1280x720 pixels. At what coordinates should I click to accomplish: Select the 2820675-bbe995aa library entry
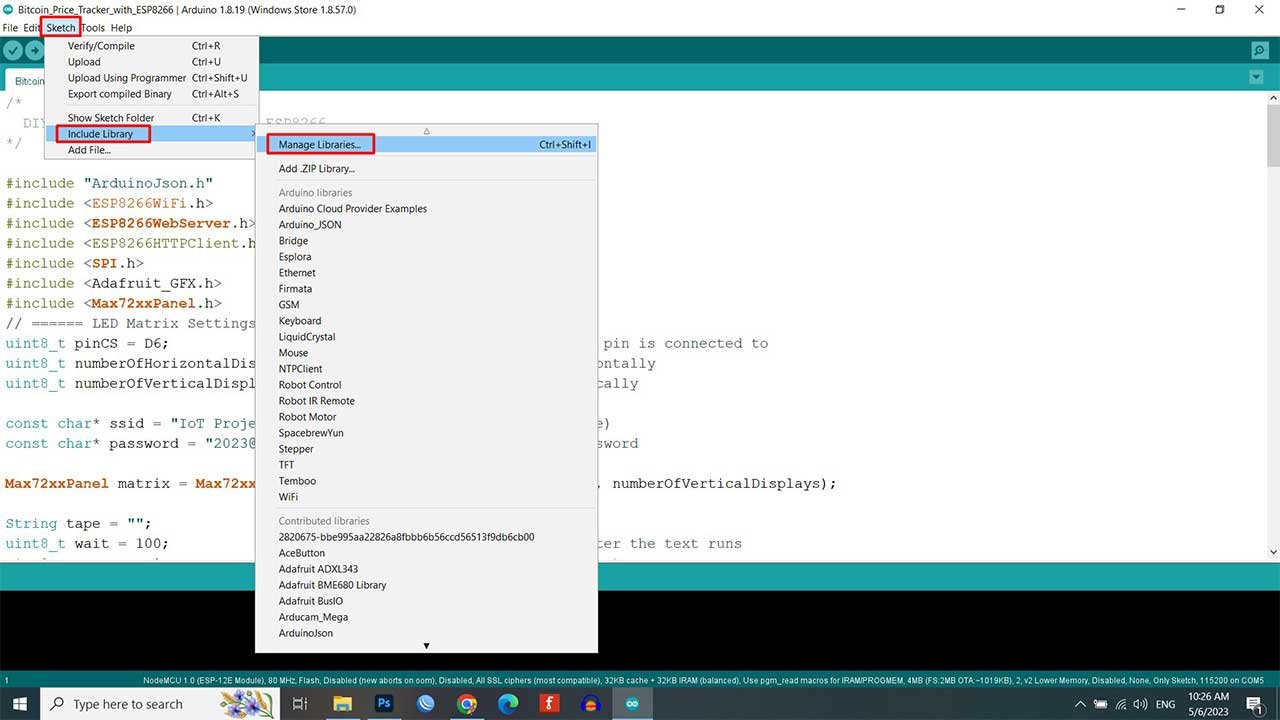[428, 537]
